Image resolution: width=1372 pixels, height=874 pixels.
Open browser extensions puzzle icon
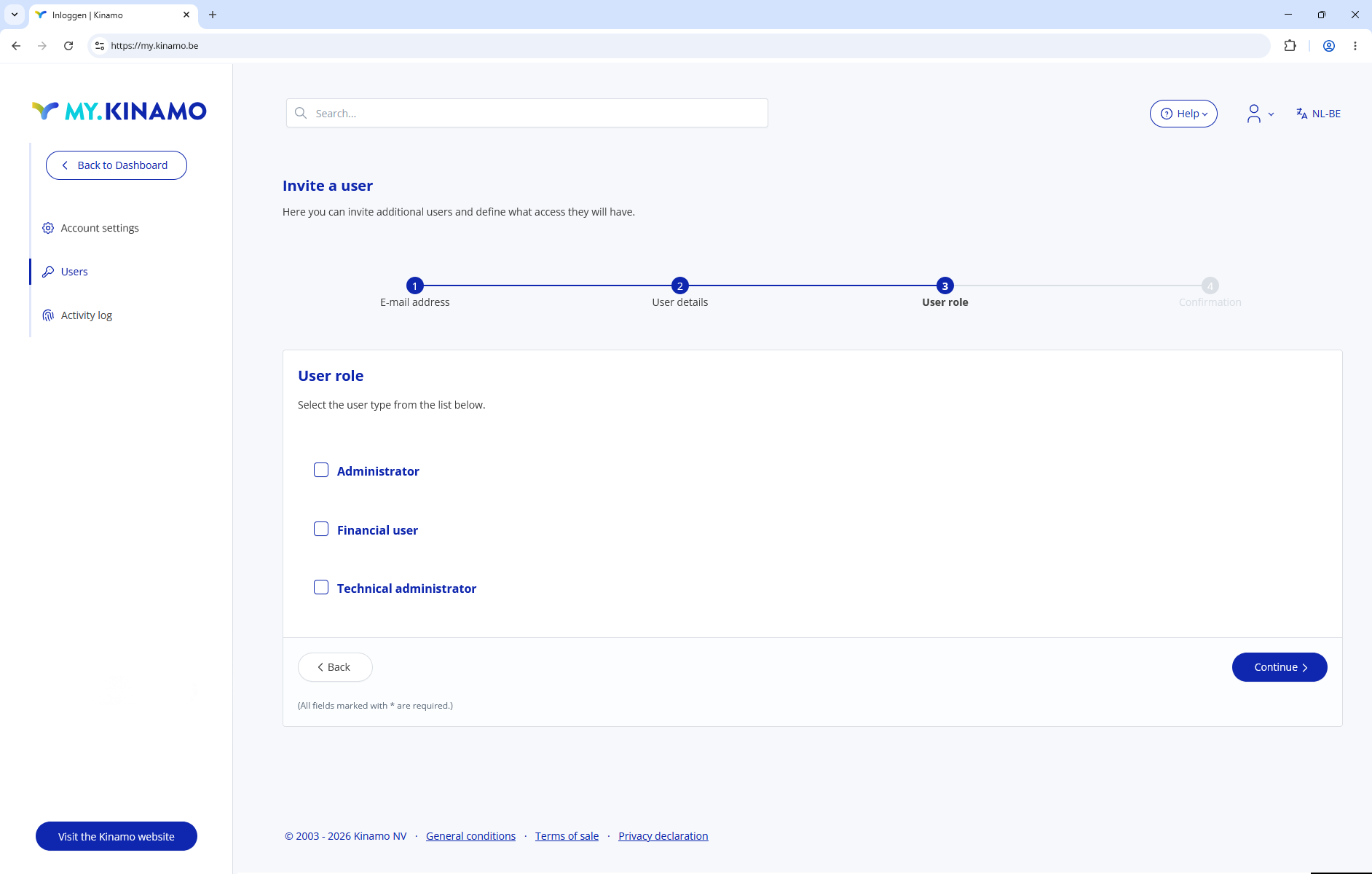point(1290,46)
